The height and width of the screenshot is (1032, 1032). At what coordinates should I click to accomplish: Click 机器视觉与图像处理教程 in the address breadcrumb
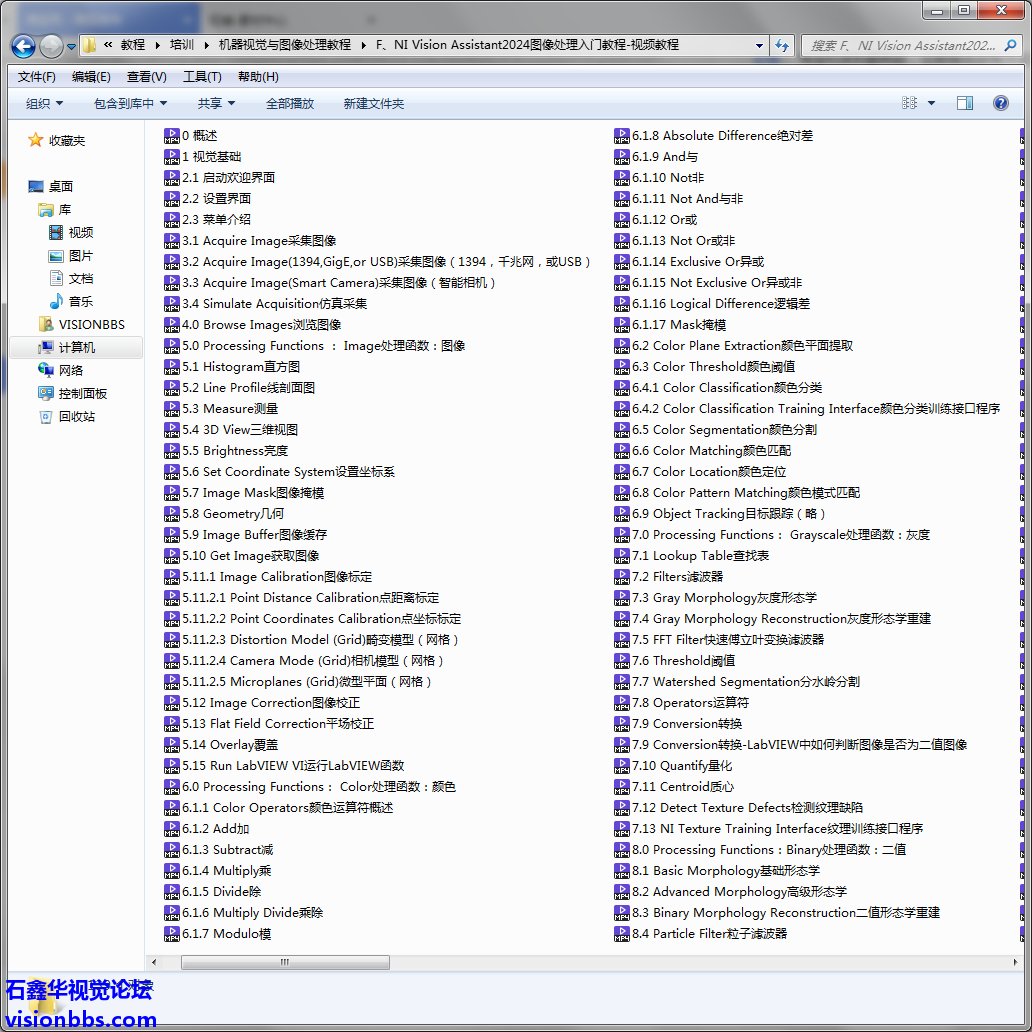[285, 45]
